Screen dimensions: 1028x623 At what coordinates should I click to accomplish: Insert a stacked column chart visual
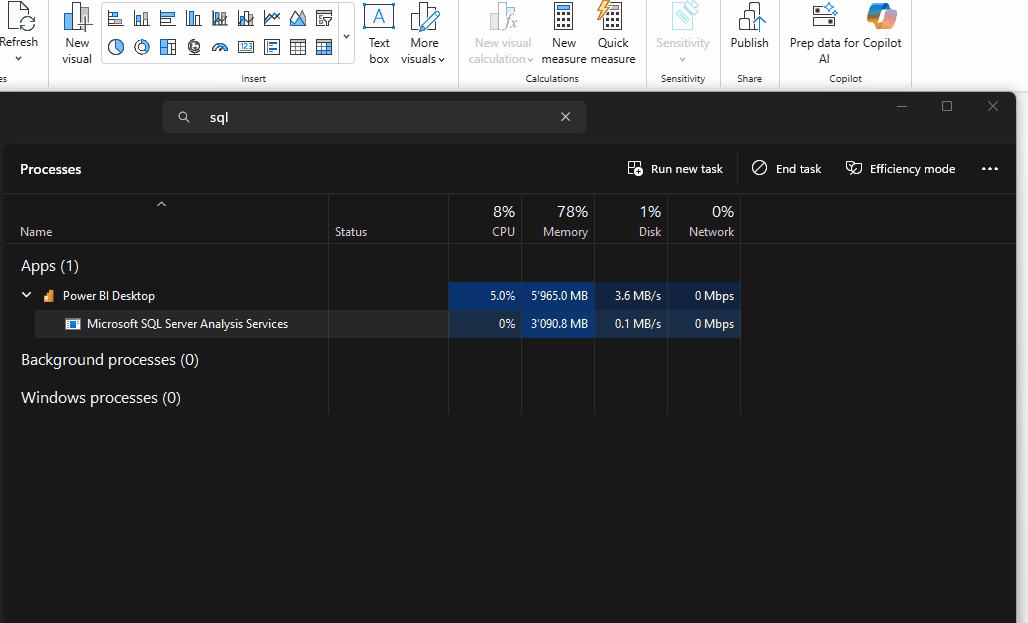coord(142,18)
